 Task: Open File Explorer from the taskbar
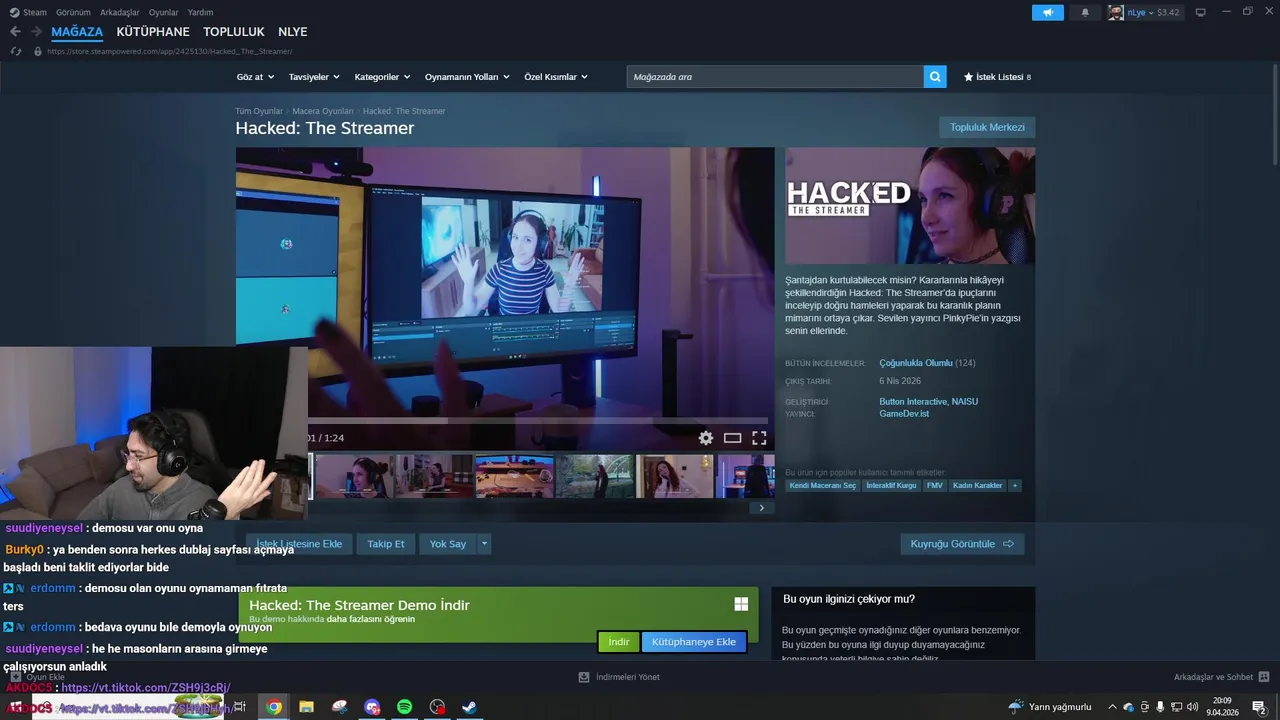(306, 707)
